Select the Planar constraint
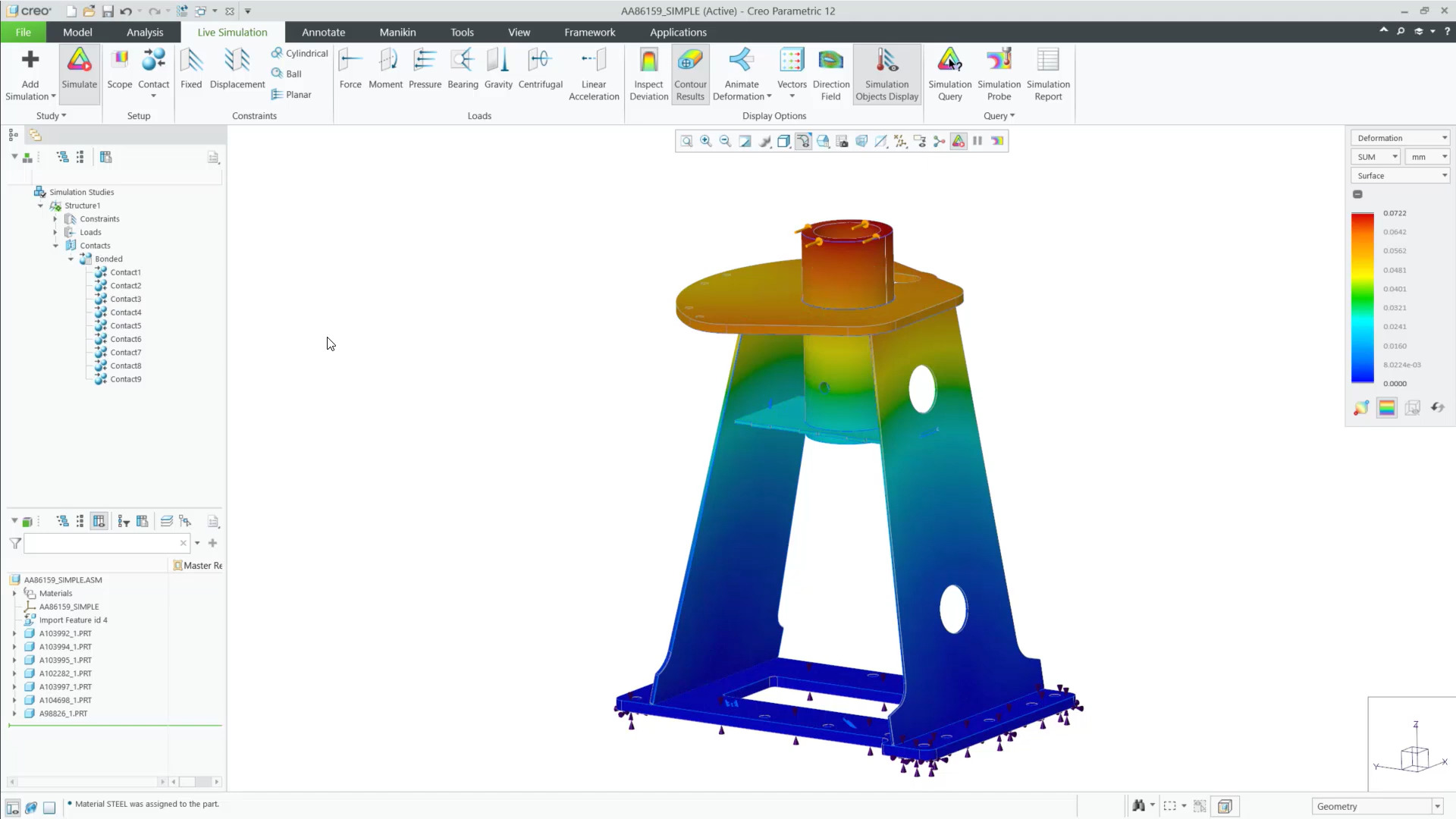1456x819 pixels. (x=291, y=95)
